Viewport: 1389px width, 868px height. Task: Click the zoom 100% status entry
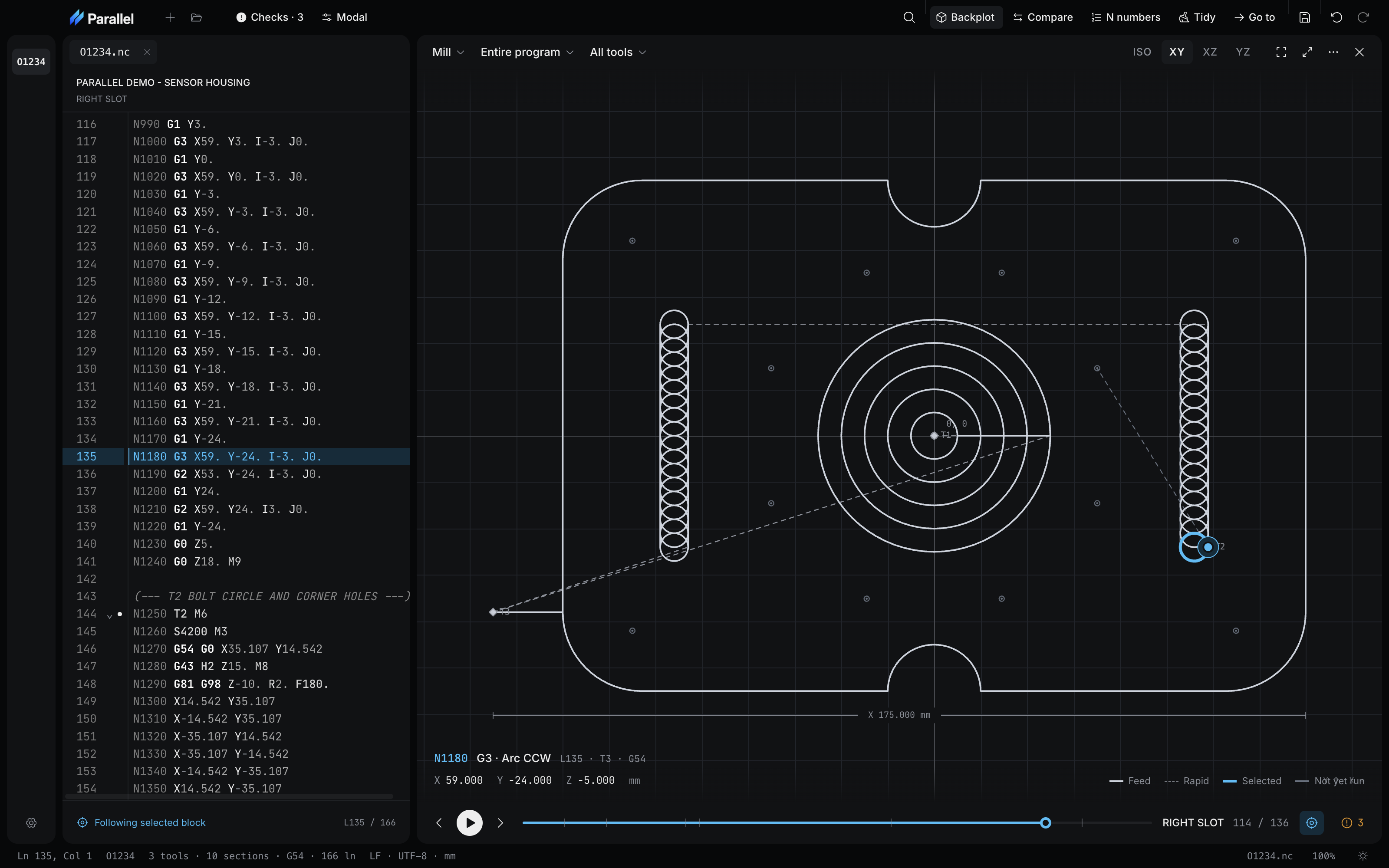click(1323, 856)
